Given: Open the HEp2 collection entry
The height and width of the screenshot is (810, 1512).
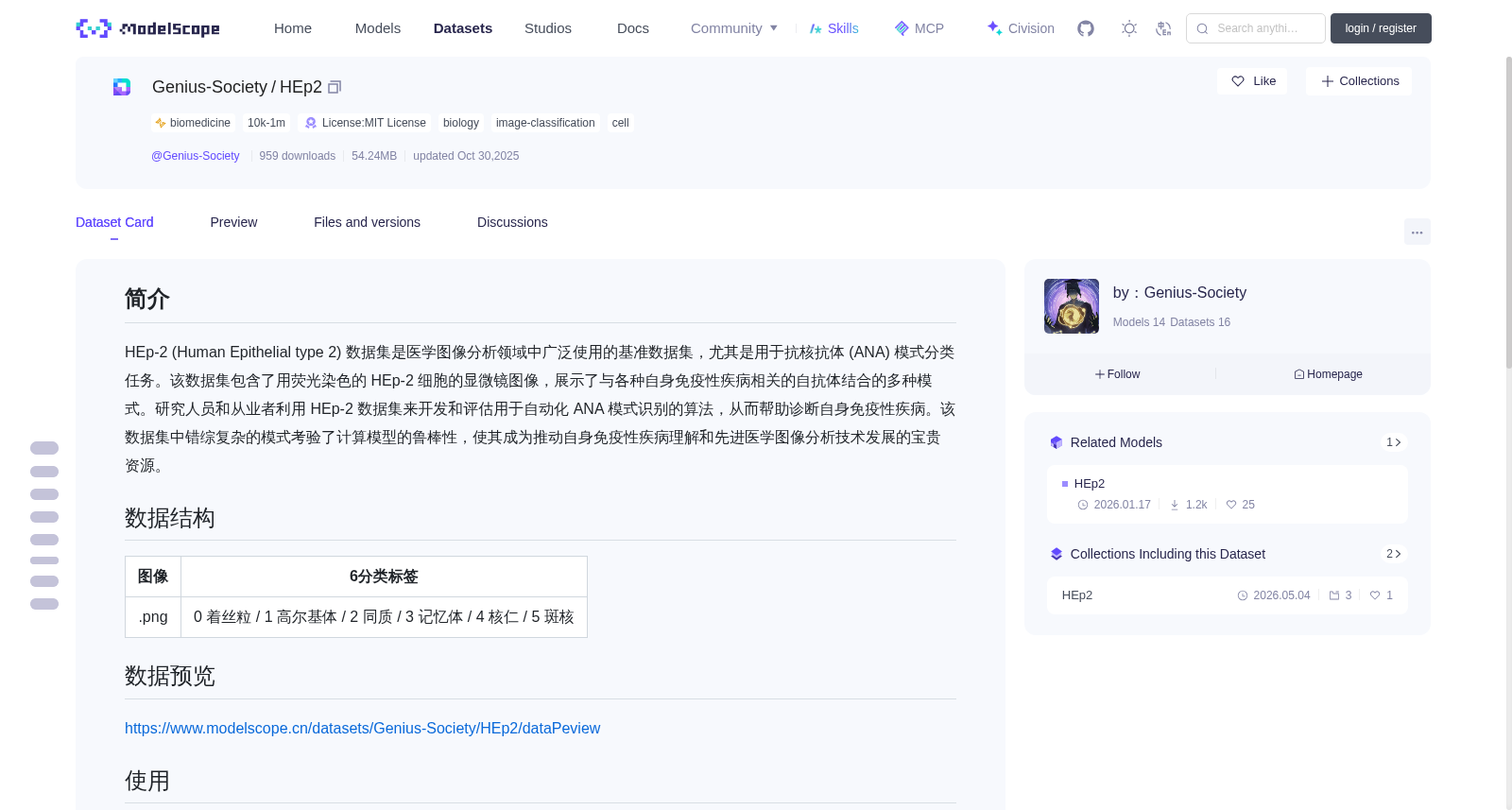Looking at the screenshot, I should coord(1227,595).
